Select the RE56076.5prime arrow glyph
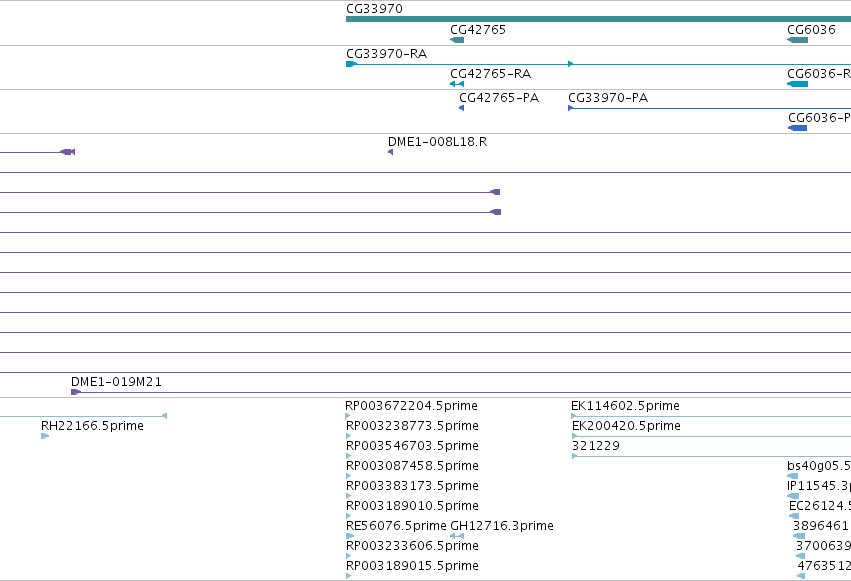The height and width of the screenshot is (581, 851). pos(350,536)
